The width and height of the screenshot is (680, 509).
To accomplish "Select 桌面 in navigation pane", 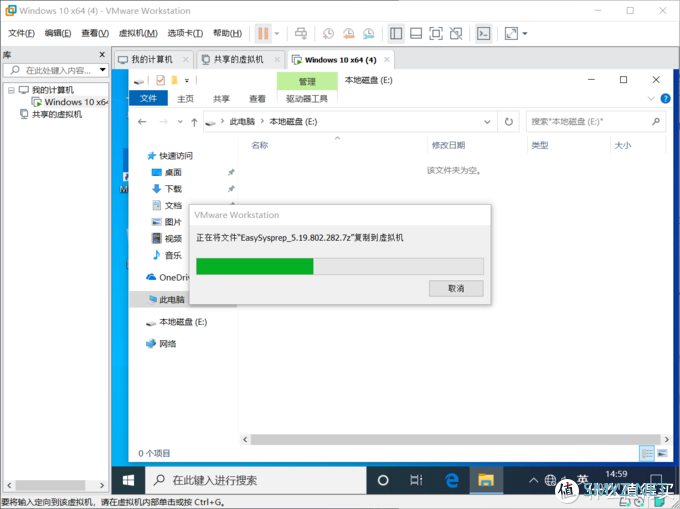I will tap(167, 172).
